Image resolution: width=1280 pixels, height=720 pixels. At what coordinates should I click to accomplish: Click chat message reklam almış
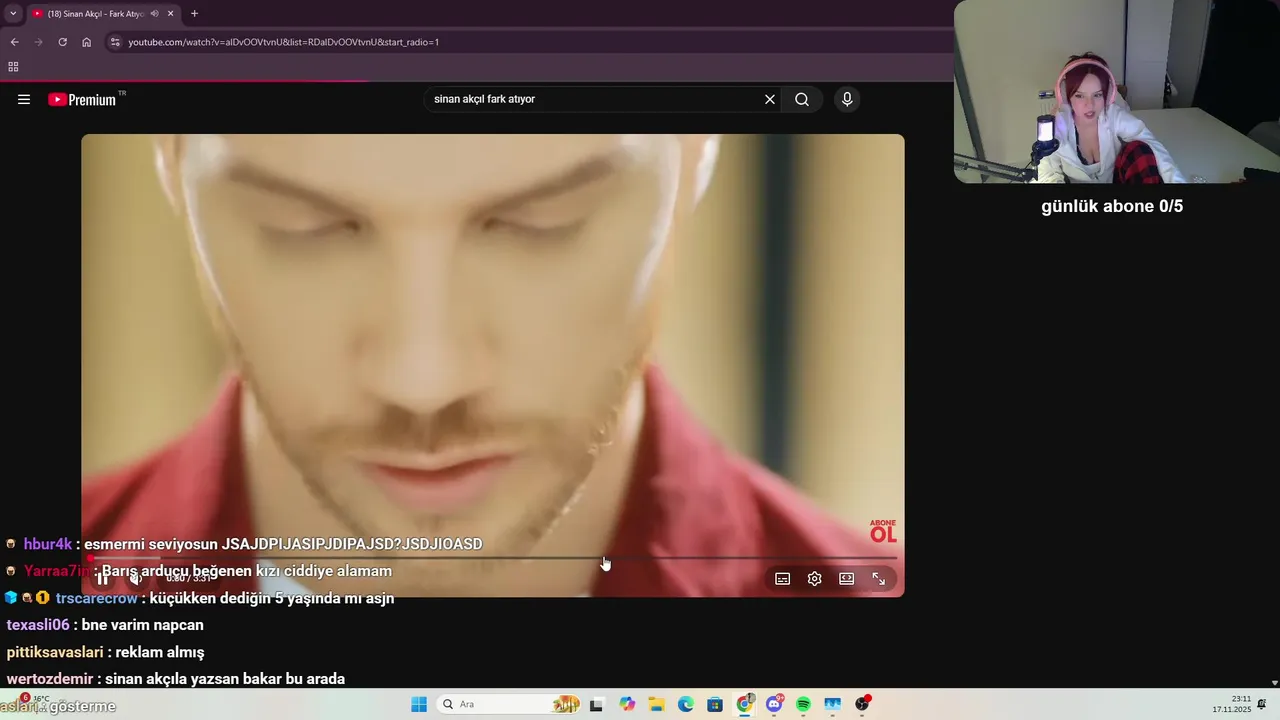coord(160,652)
